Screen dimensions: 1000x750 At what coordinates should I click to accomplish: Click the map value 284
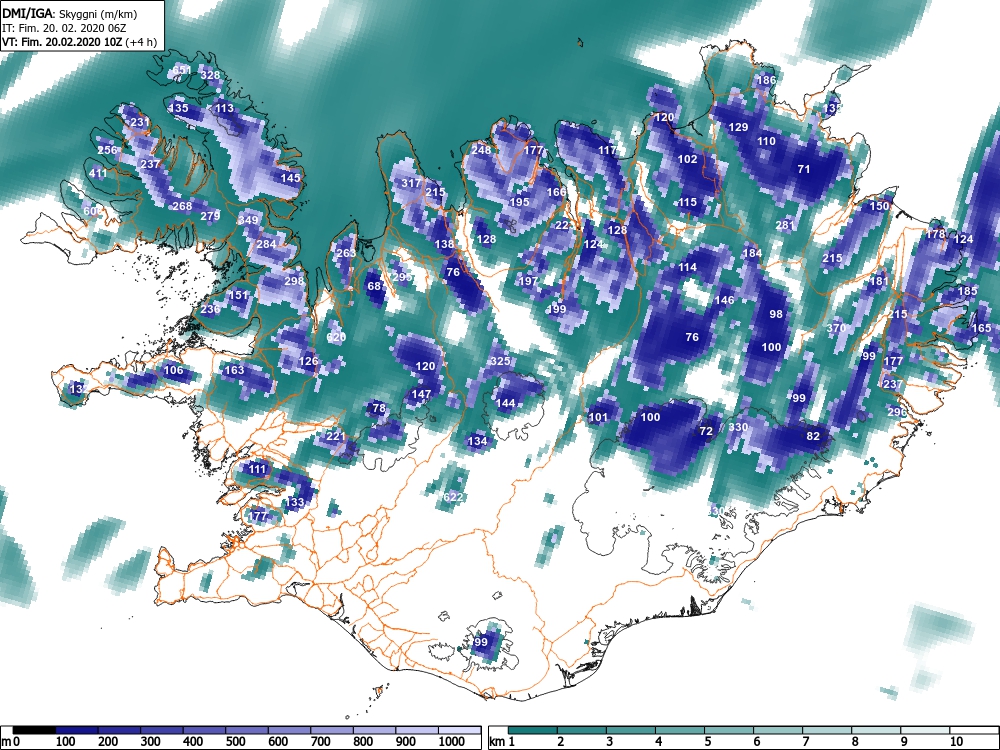267,244
